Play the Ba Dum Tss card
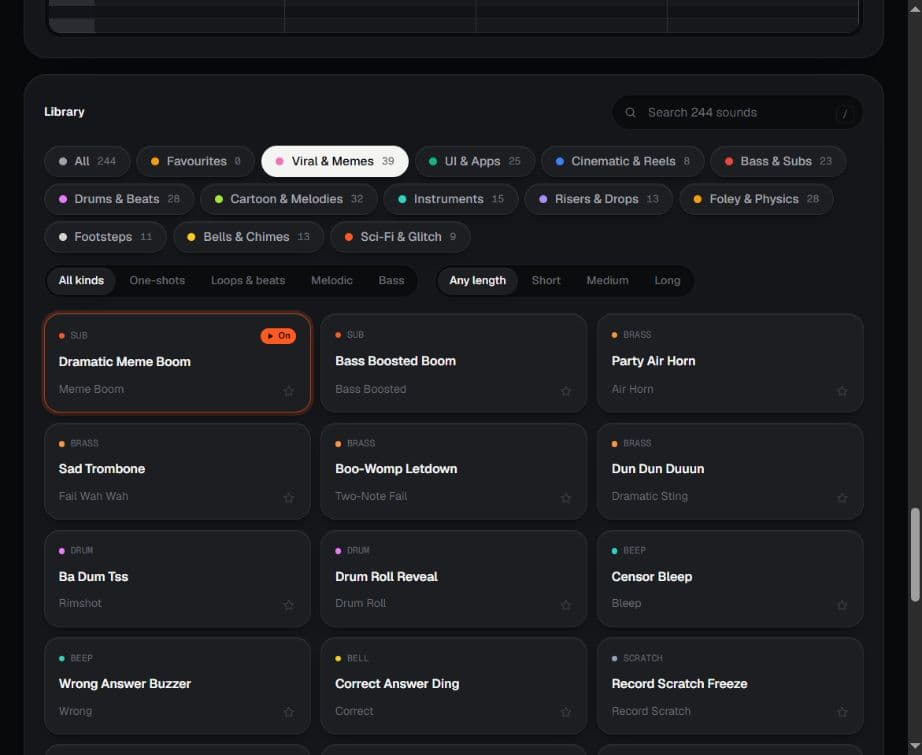The image size is (922, 755). pyautogui.click(x=177, y=579)
